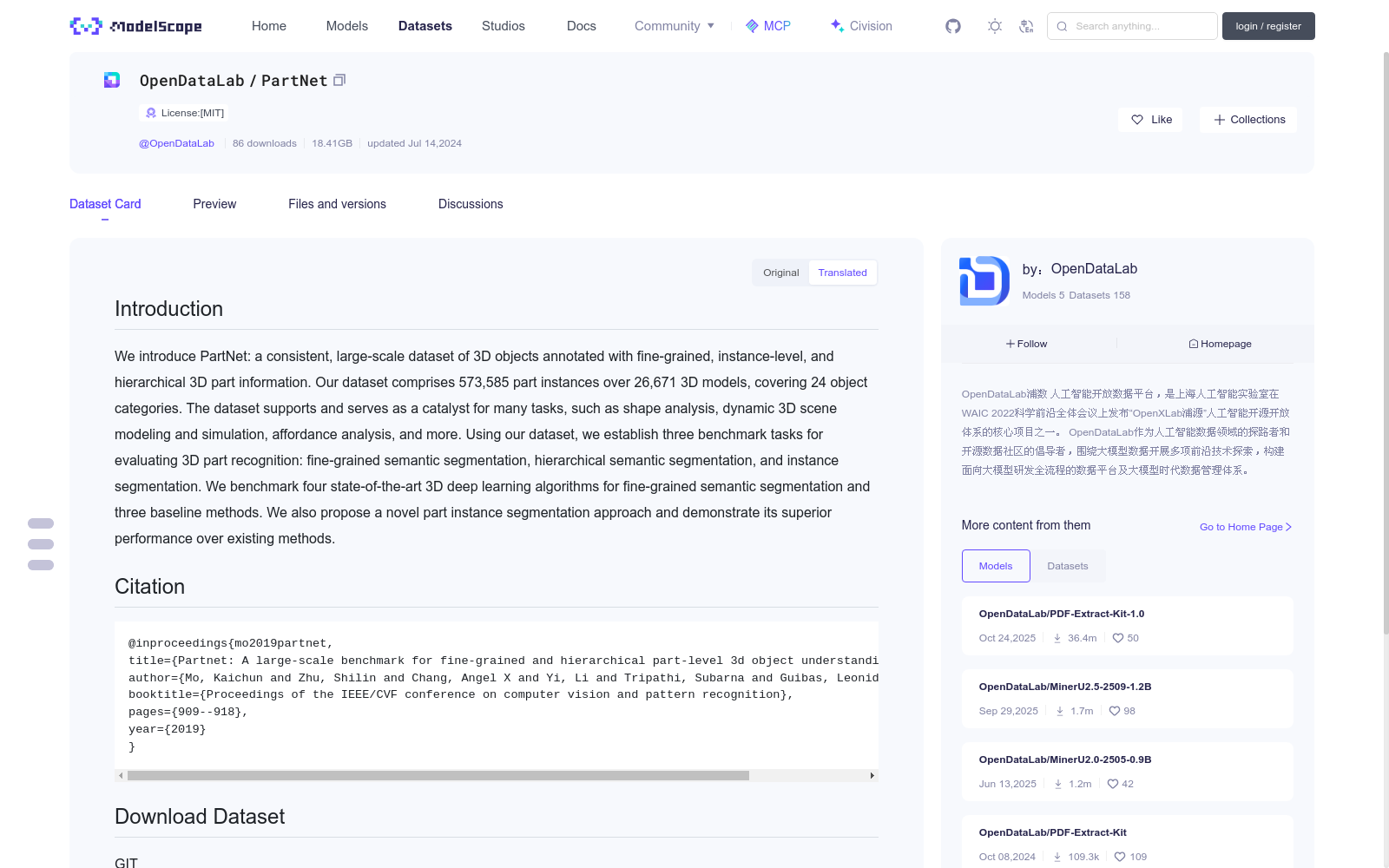Toggle light/dark theme sun icon
This screenshot has height=868, width=1389.
[x=995, y=26]
